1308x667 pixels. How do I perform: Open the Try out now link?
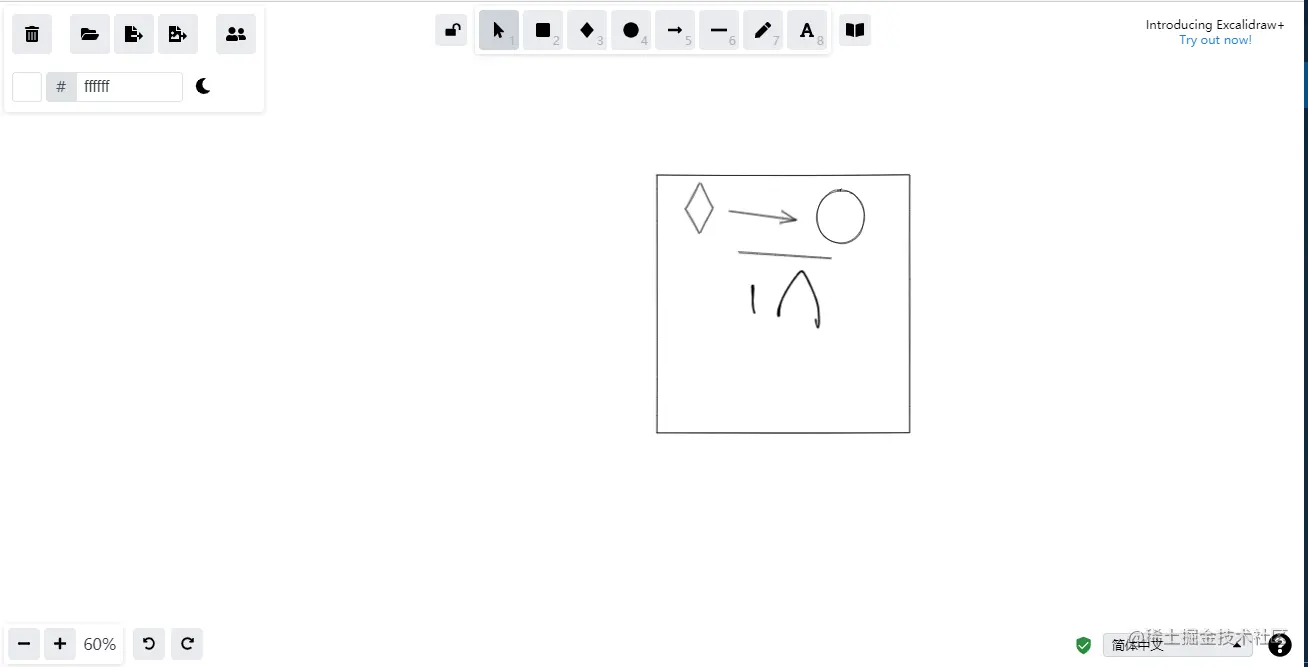(x=1214, y=39)
